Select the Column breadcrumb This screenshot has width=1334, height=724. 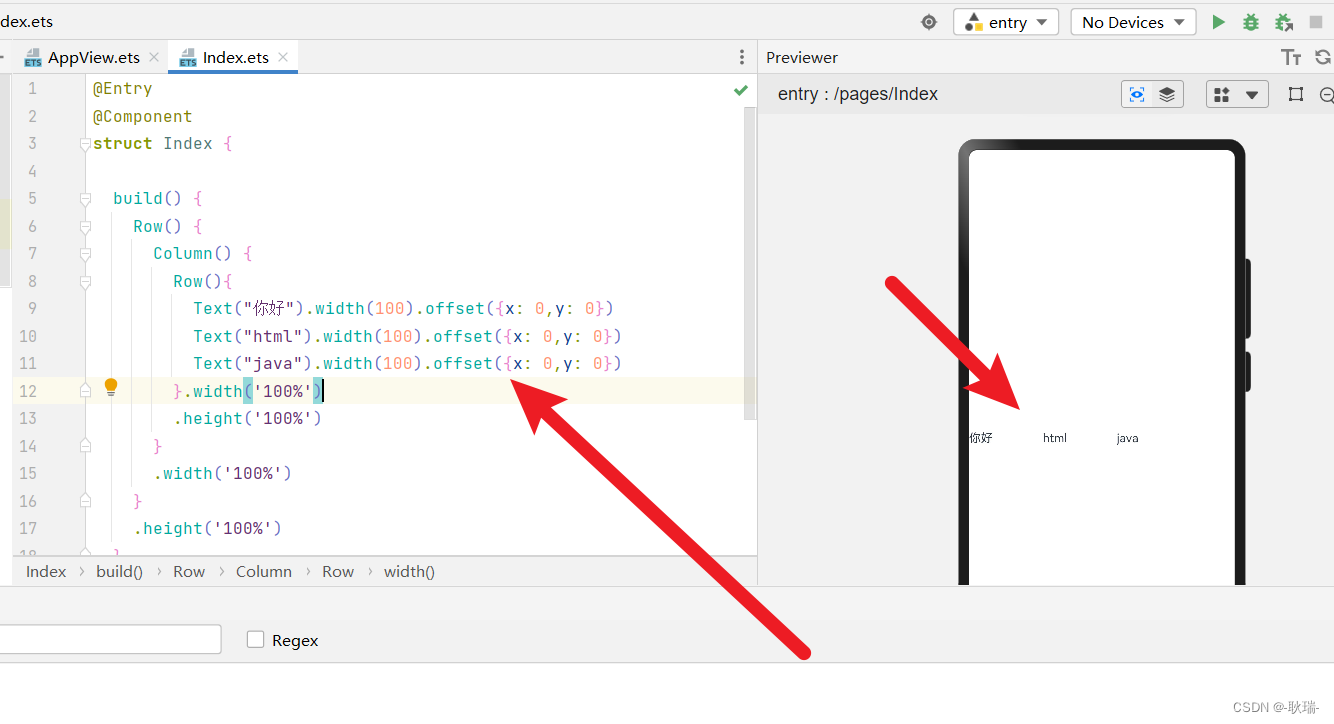(x=264, y=572)
